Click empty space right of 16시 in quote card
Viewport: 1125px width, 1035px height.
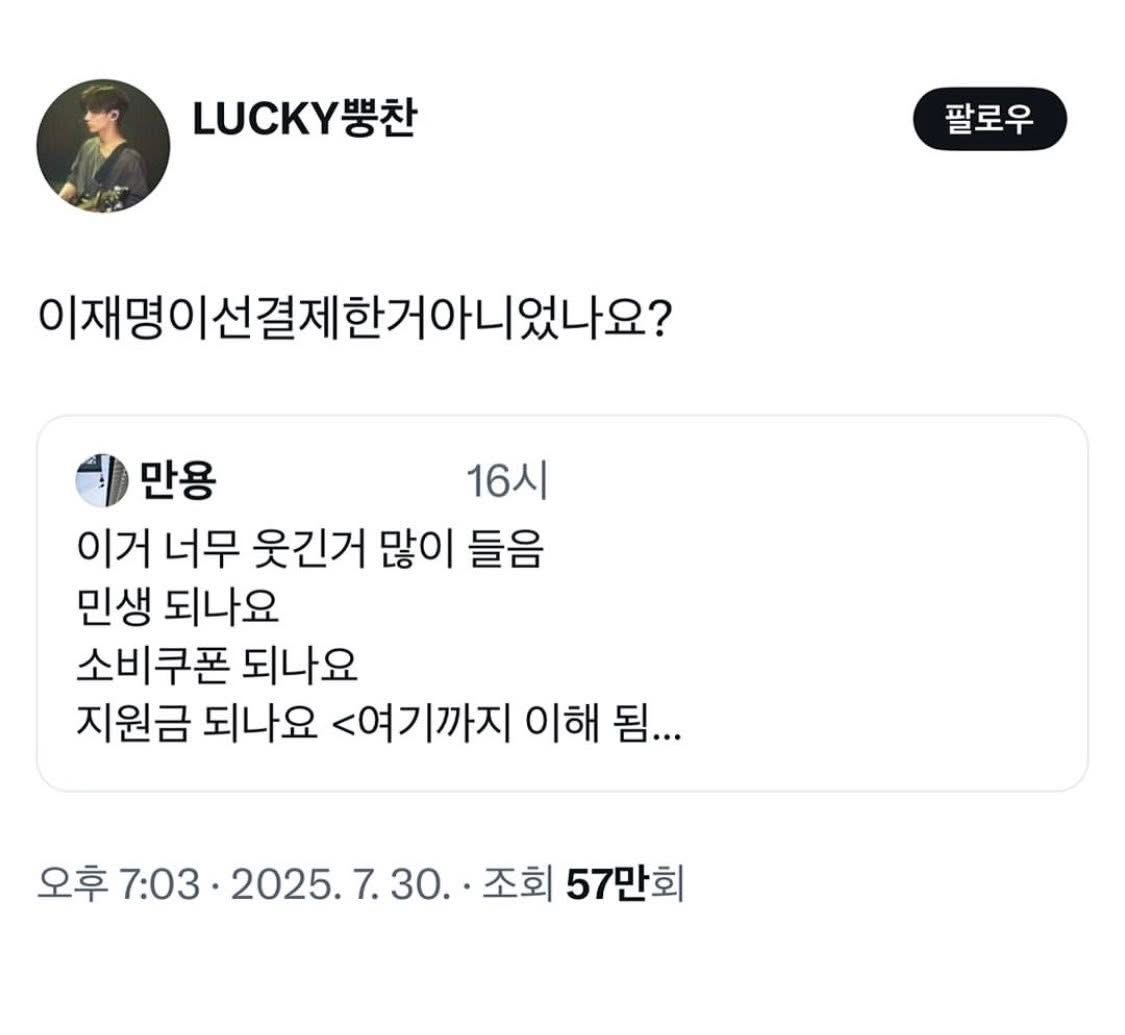point(800,483)
